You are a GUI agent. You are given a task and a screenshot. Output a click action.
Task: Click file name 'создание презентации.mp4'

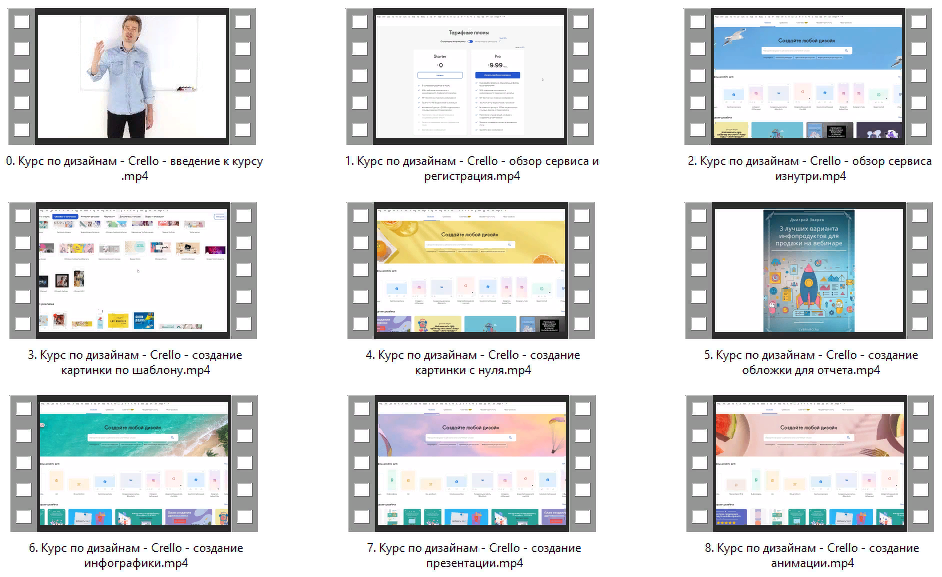(472, 556)
